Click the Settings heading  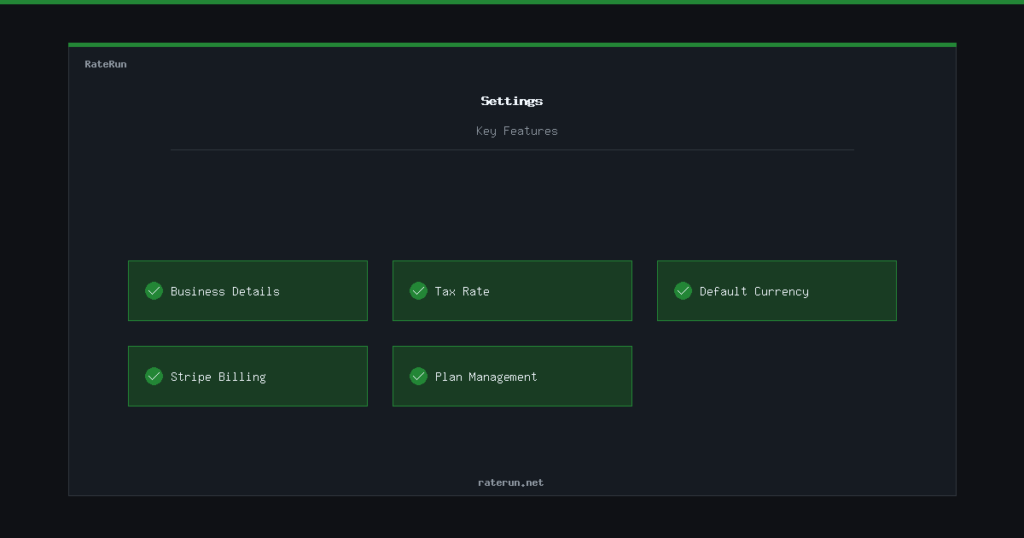[x=512, y=101]
